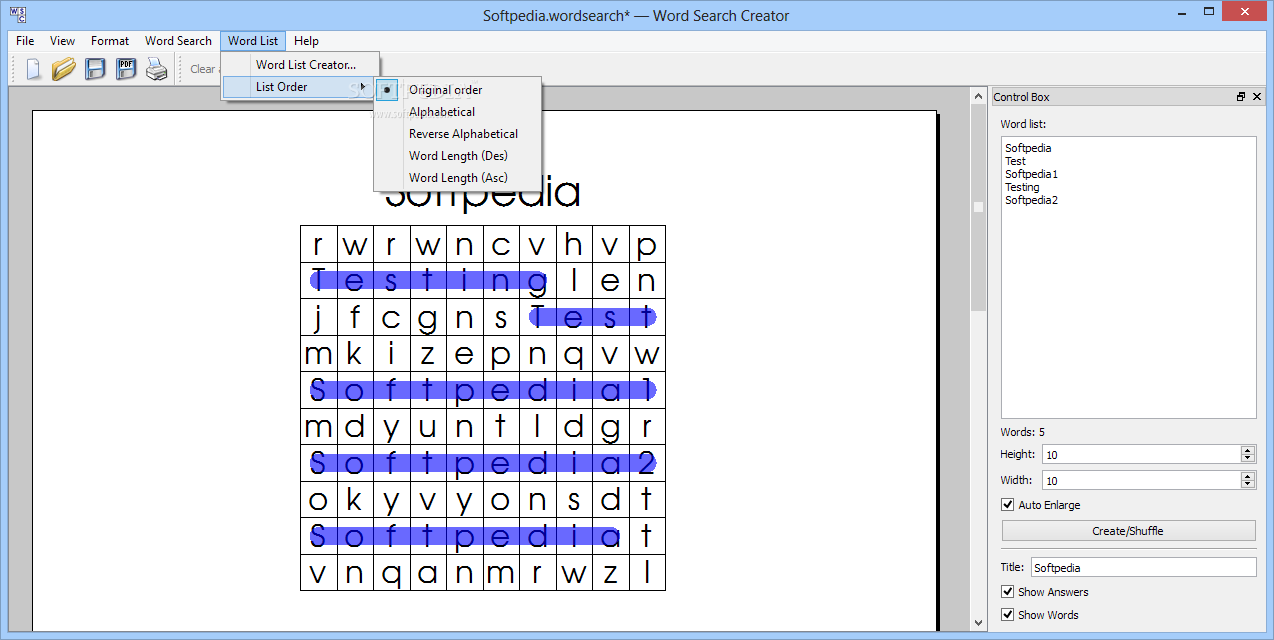Viewport: 1274px width, 640px height.
Task: Select Original order option
Action: click(458, 90)
